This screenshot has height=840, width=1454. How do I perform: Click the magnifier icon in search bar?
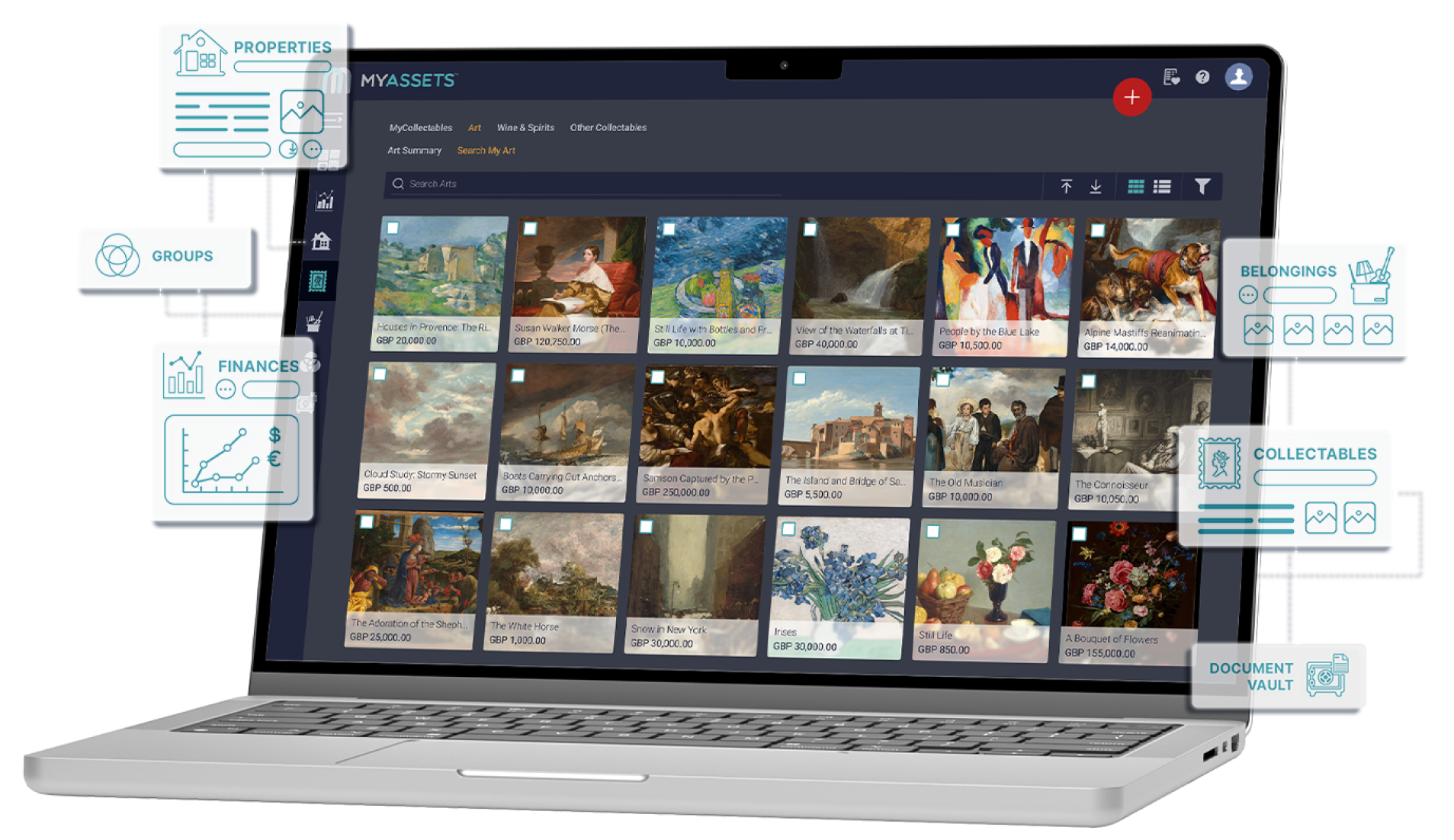coord(398,184)
